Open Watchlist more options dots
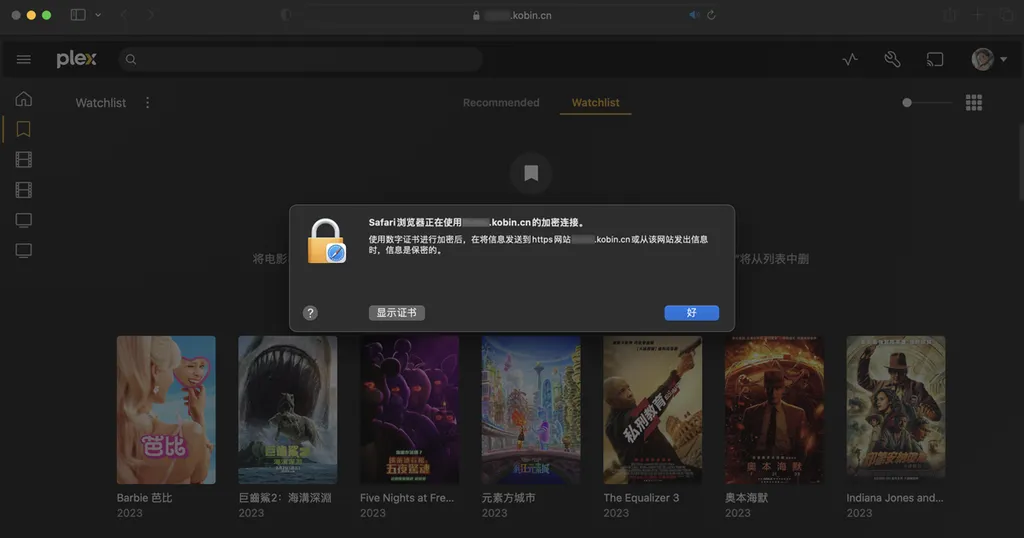Image resolution: width=1024 pixels, height=538 pixels. 148,103
